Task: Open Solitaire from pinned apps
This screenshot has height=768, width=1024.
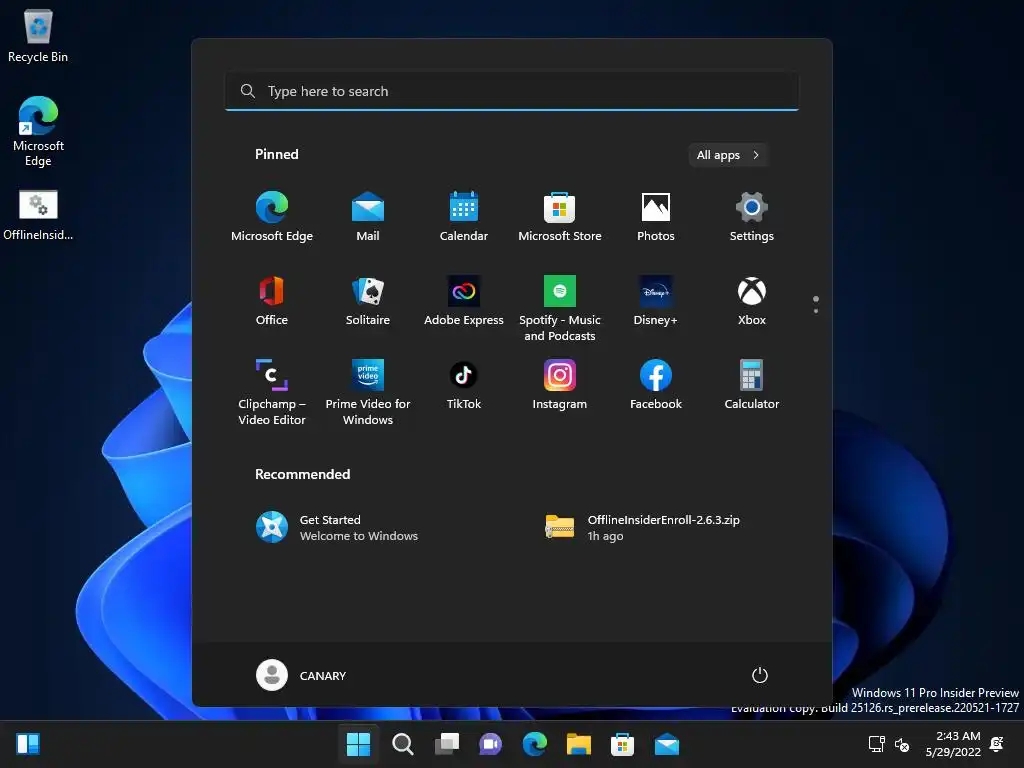Action: tap(368, 300)
